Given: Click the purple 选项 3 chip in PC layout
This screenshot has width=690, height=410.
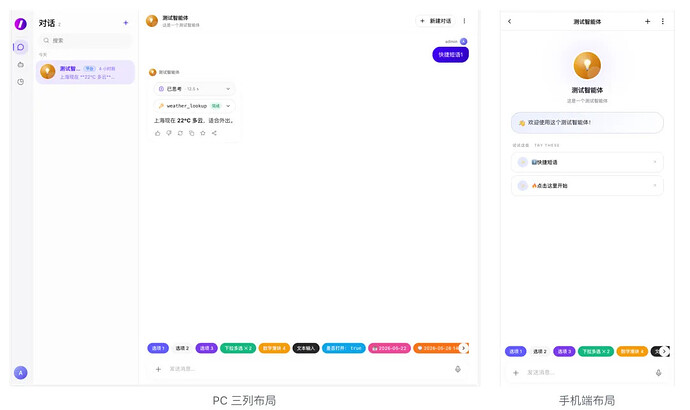Looking at the screenshot, I should (x=206, y=348).
